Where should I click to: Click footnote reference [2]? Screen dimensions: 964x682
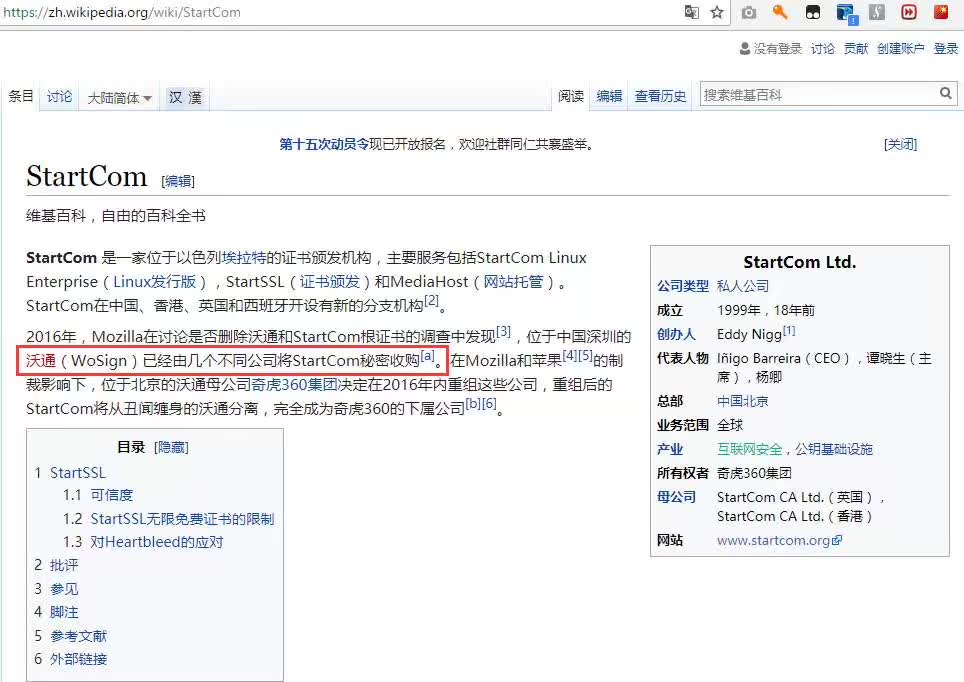(432, 300)
